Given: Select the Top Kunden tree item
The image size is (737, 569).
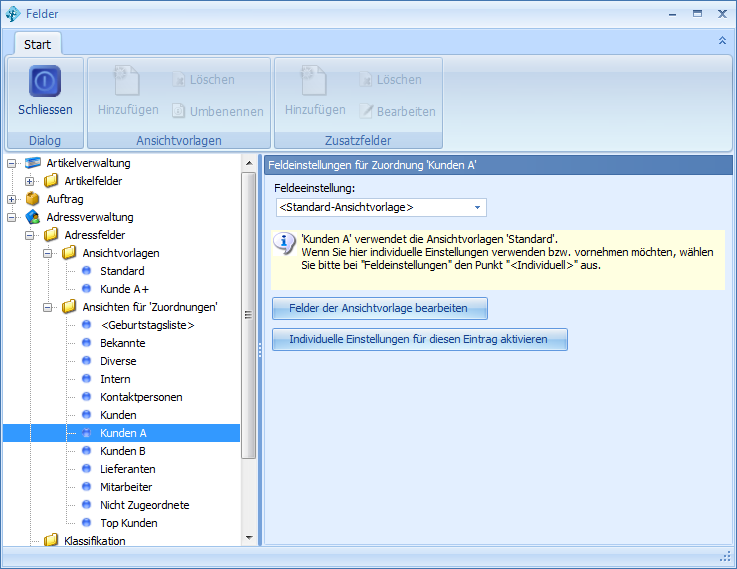Looking at the screenshot, I should [129, 523].
